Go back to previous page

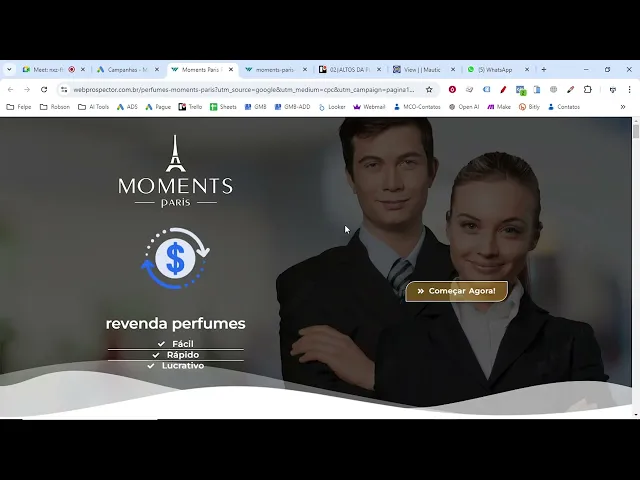(11, 90)
